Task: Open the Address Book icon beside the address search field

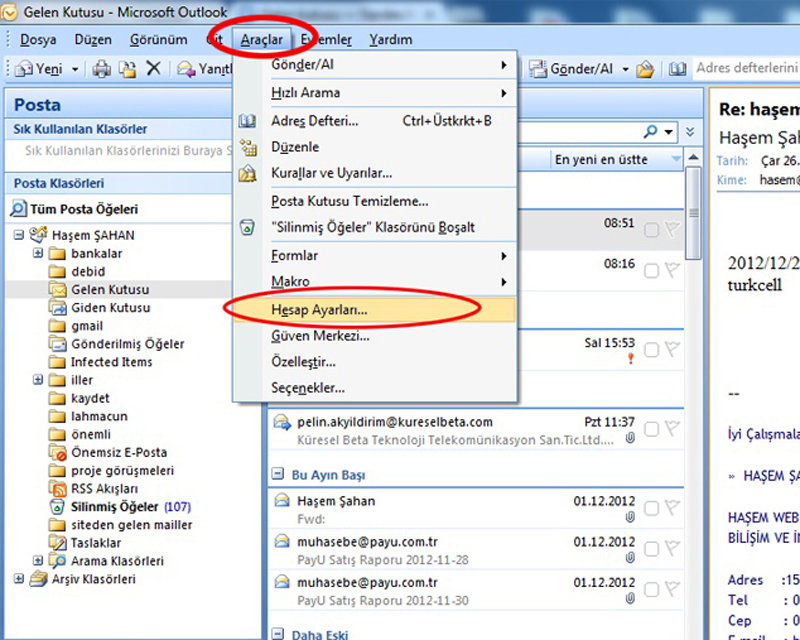Action: (x=677, y=68)
